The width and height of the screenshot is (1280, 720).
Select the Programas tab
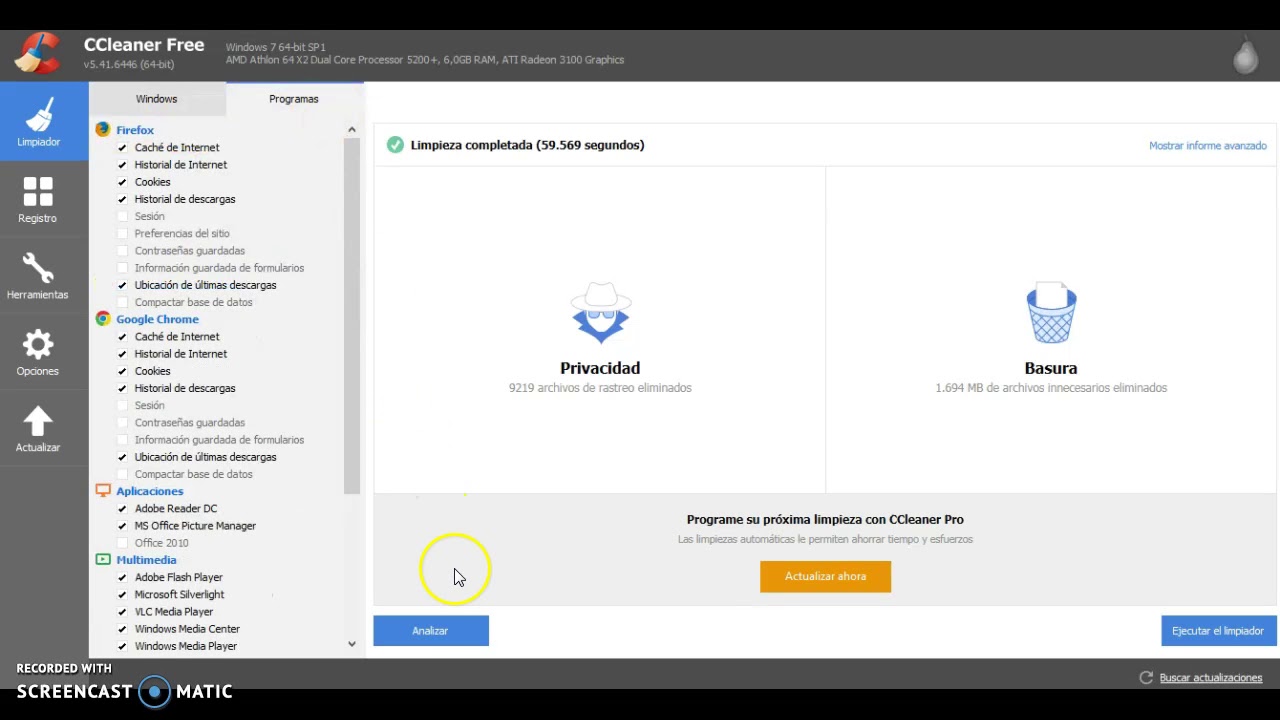(294, 99)
